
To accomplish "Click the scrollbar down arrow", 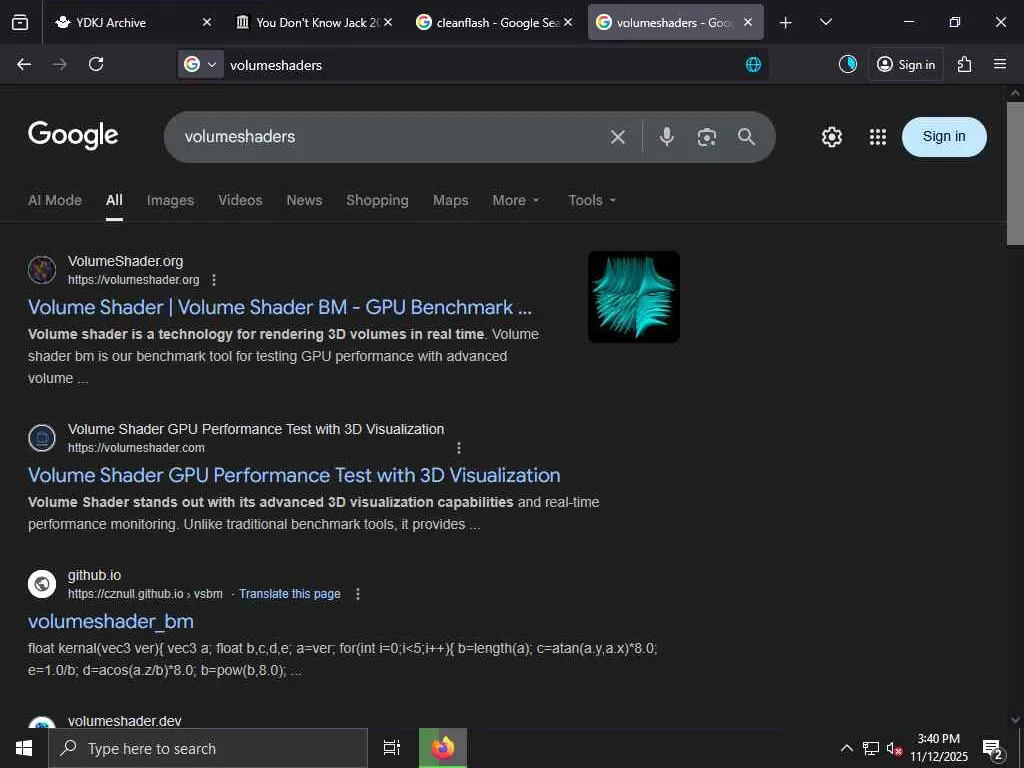I will (x=1015, y=720).
